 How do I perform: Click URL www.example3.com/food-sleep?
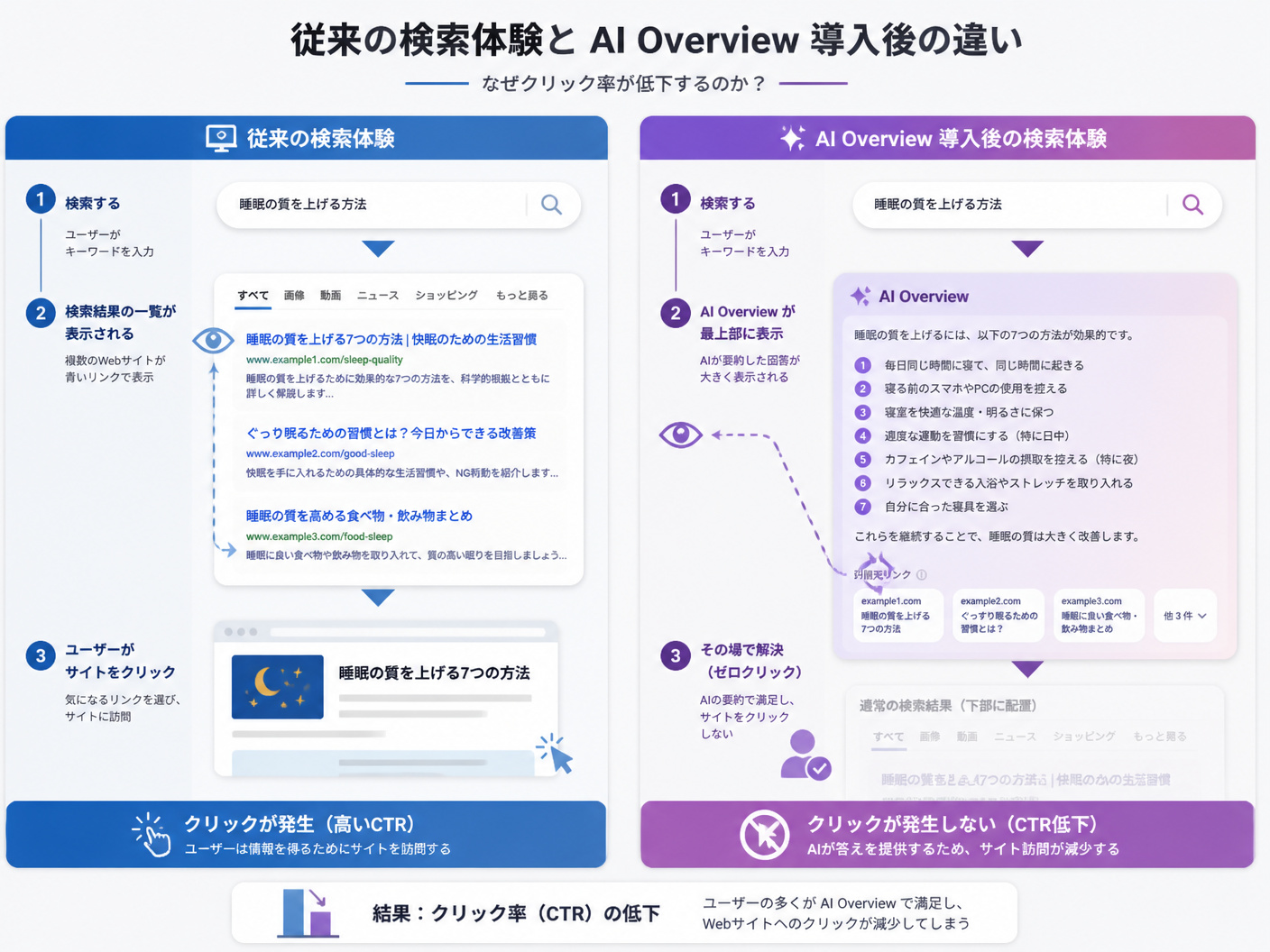click(x=319, y=536)
